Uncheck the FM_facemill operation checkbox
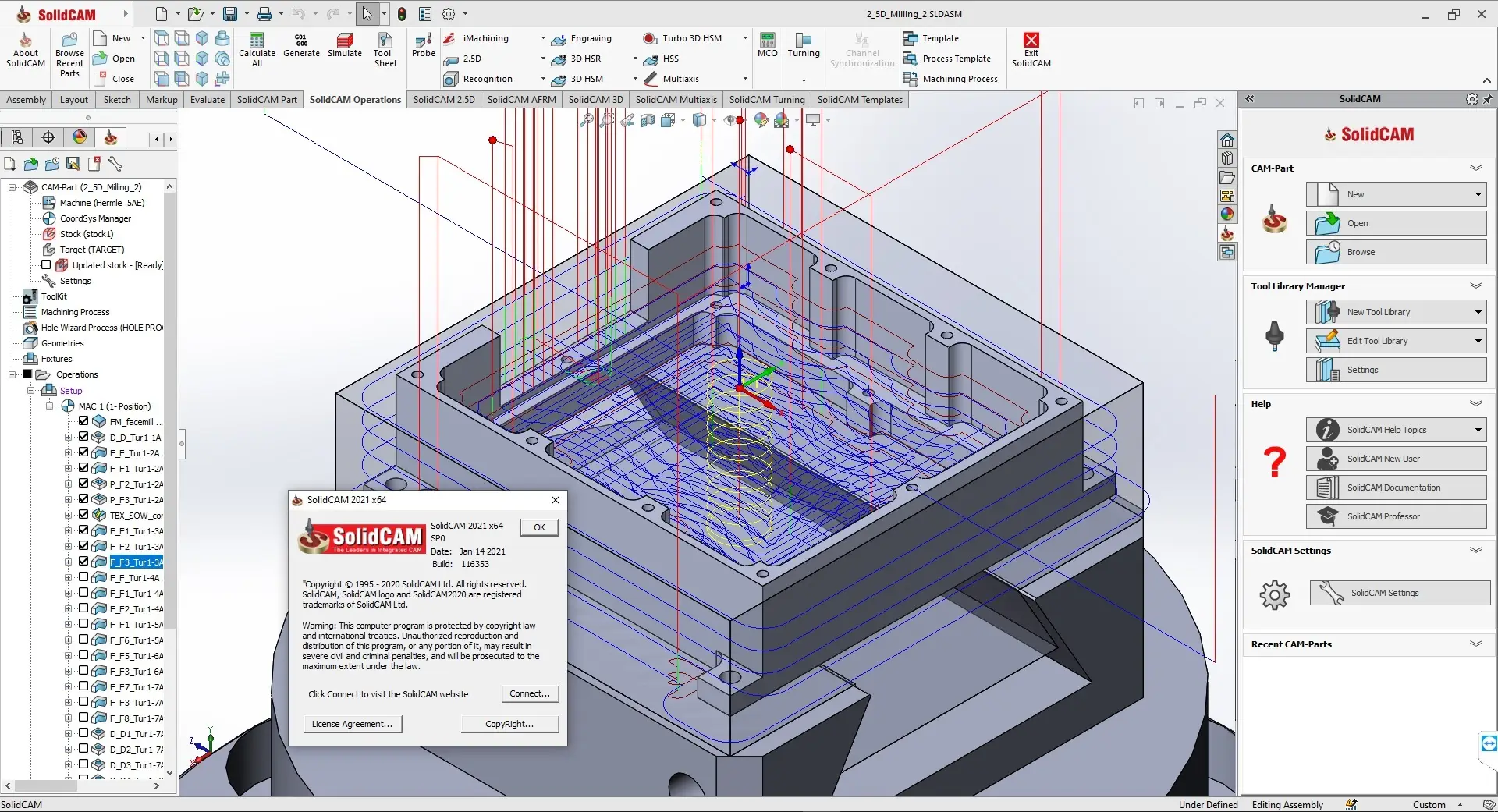This screenshot has width=1498, height=812. 83,421
